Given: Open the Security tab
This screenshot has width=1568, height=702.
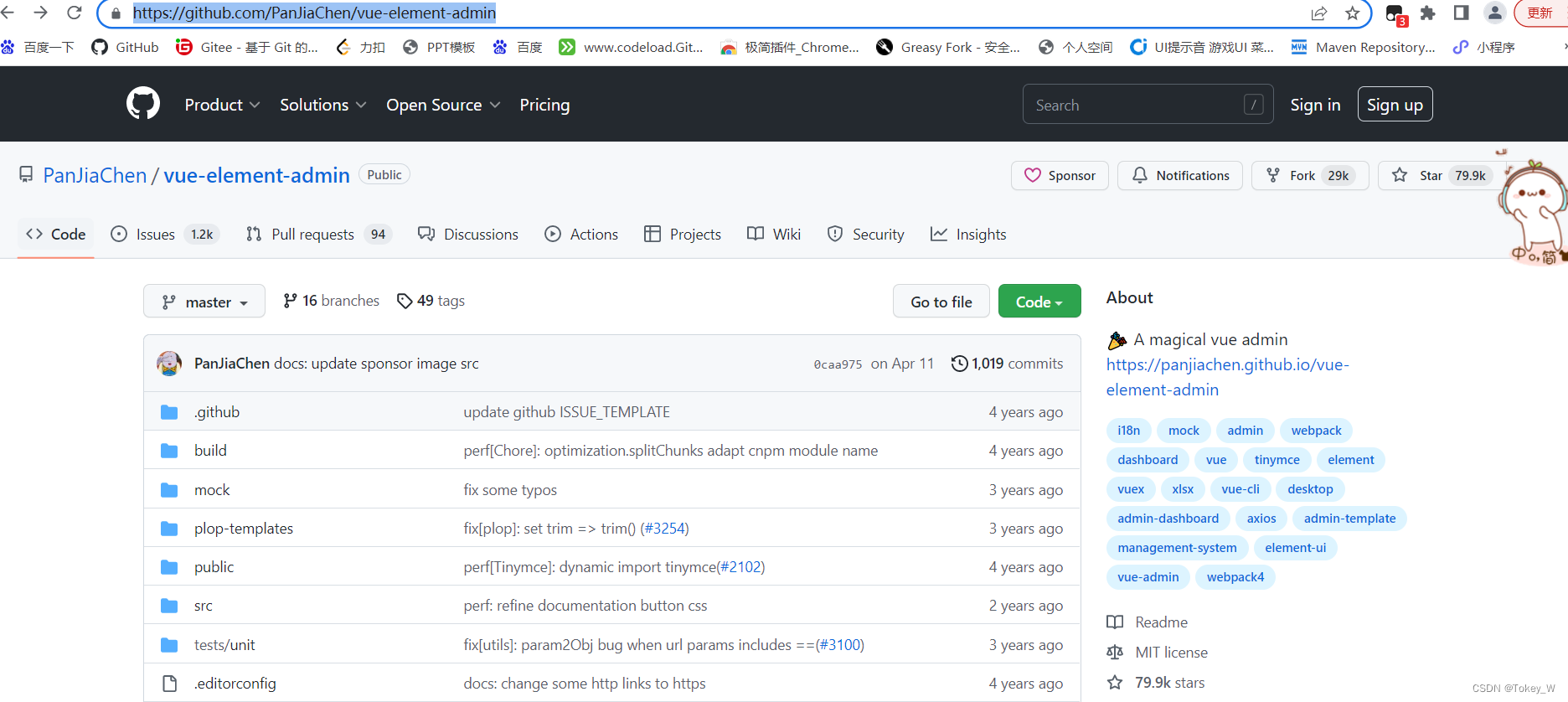Looking at the screenshot, I should tap(865, 235).
